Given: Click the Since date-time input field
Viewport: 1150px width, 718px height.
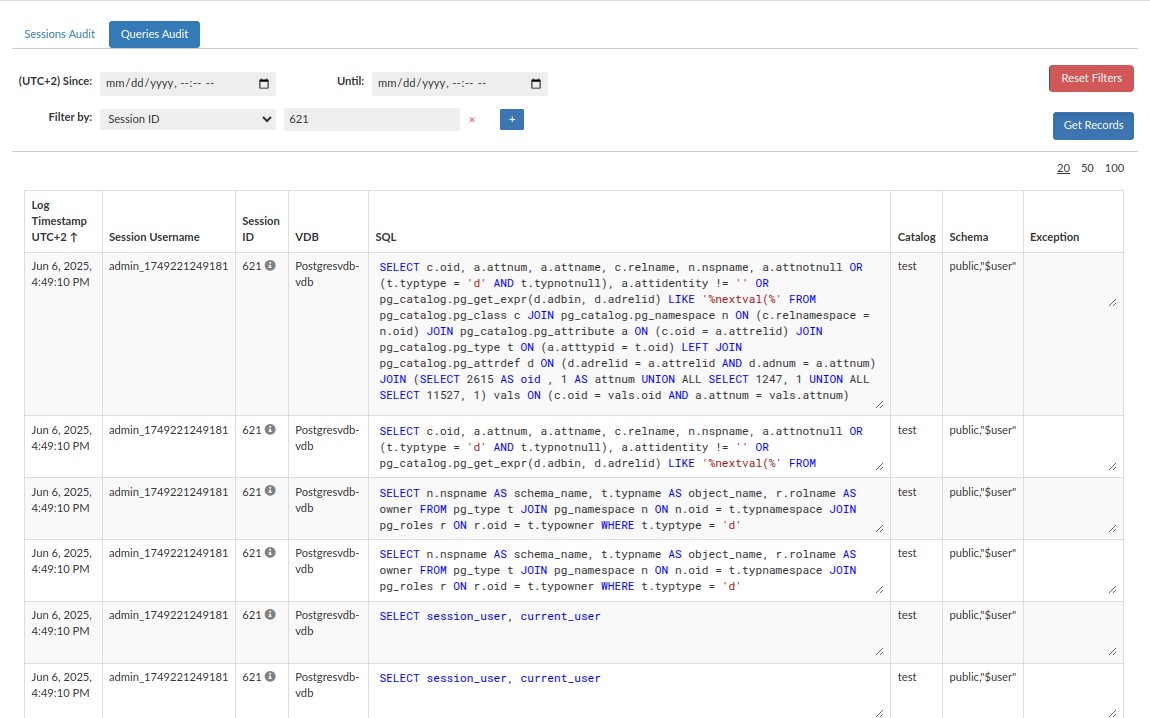Looking at the screenshot, I should 188,84.
